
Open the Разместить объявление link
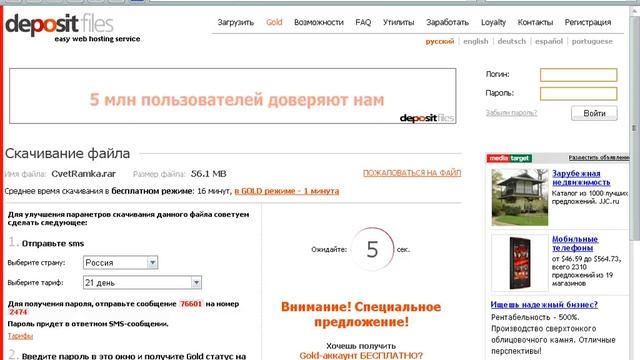(x=599, y=158)
